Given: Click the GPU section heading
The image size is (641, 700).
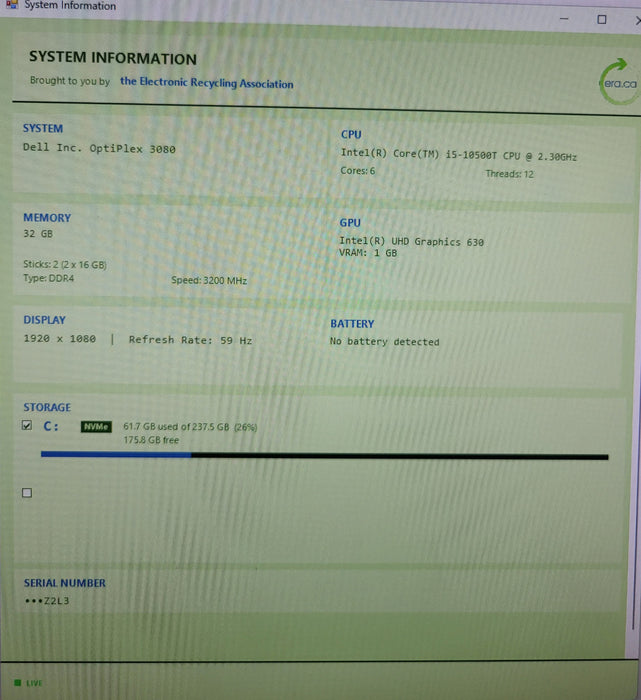Looking at the screenshot, I should pyautogui.click(x=350, y=223).
